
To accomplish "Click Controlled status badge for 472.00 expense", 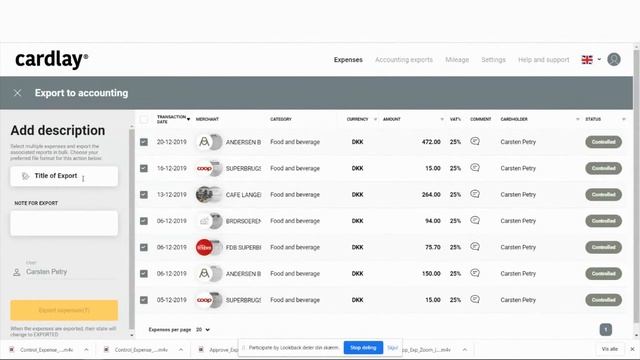I will click(603, 142).
